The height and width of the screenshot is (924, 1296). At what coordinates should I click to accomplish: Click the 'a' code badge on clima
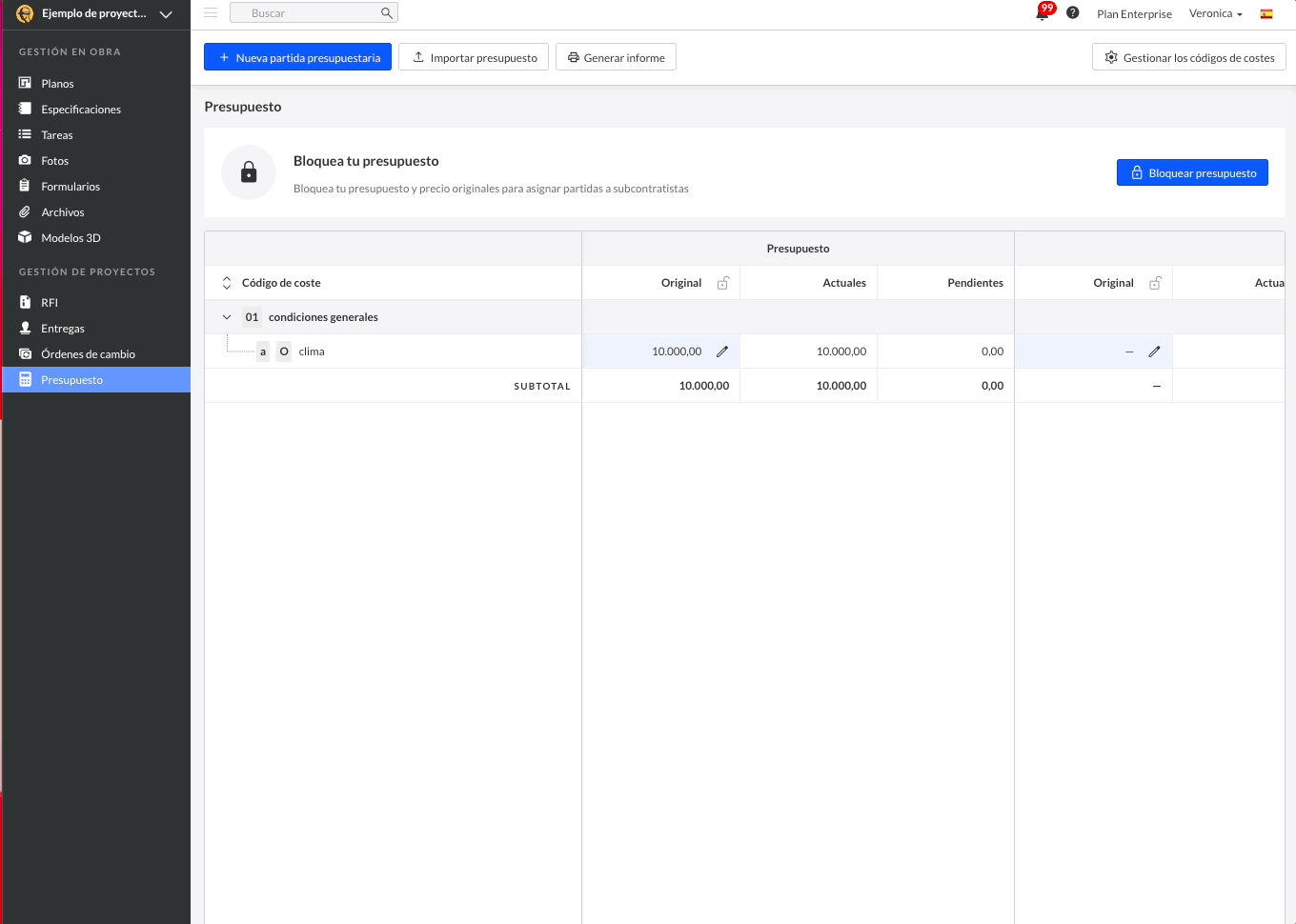tap(263, 352)
